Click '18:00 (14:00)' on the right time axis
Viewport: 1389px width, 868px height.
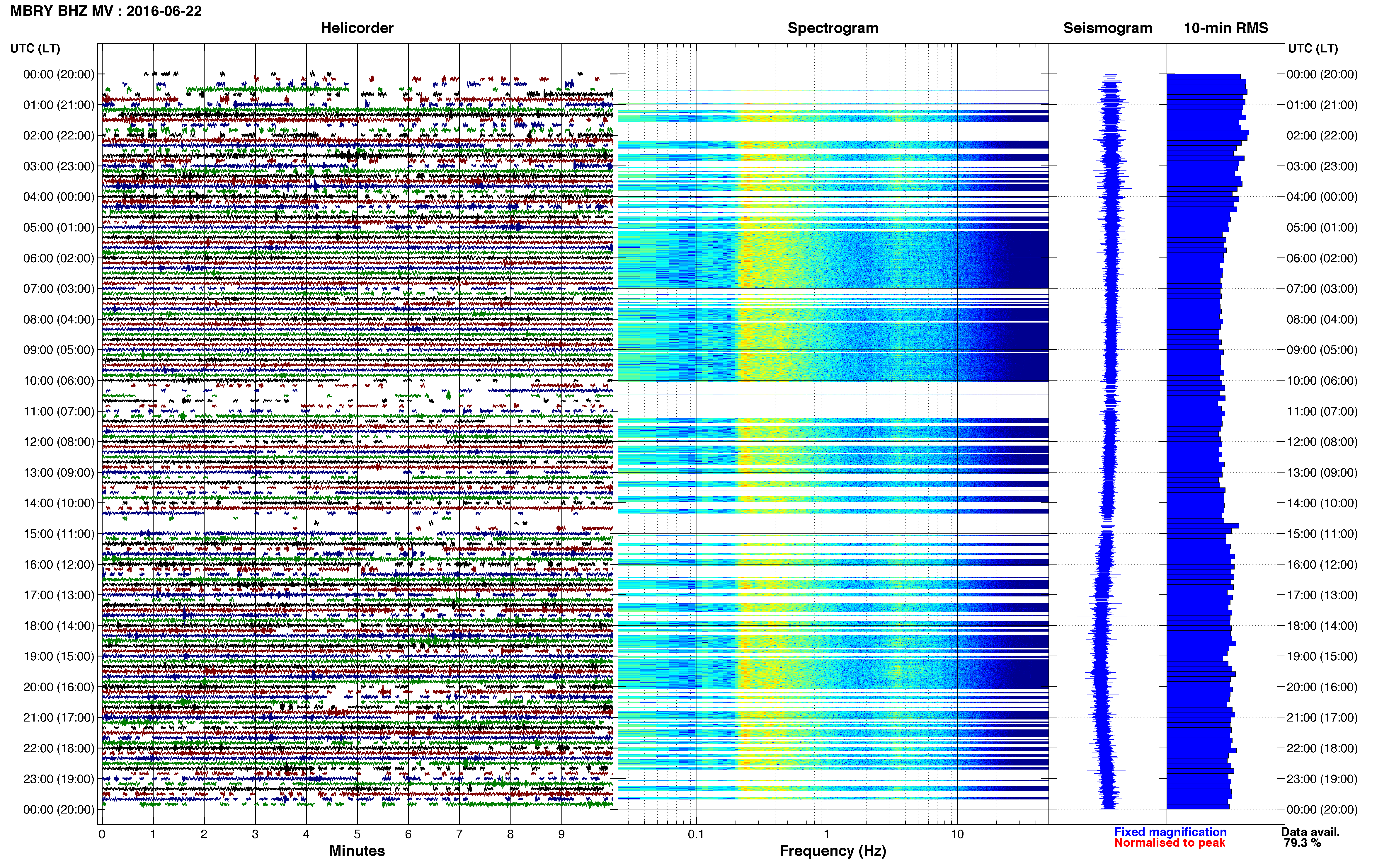coord(1322,626)
